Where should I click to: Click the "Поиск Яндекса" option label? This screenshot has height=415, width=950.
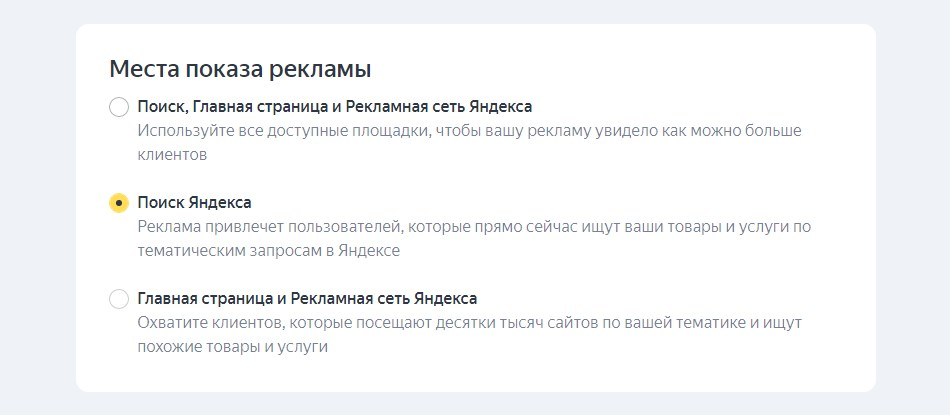pos(194,203)
